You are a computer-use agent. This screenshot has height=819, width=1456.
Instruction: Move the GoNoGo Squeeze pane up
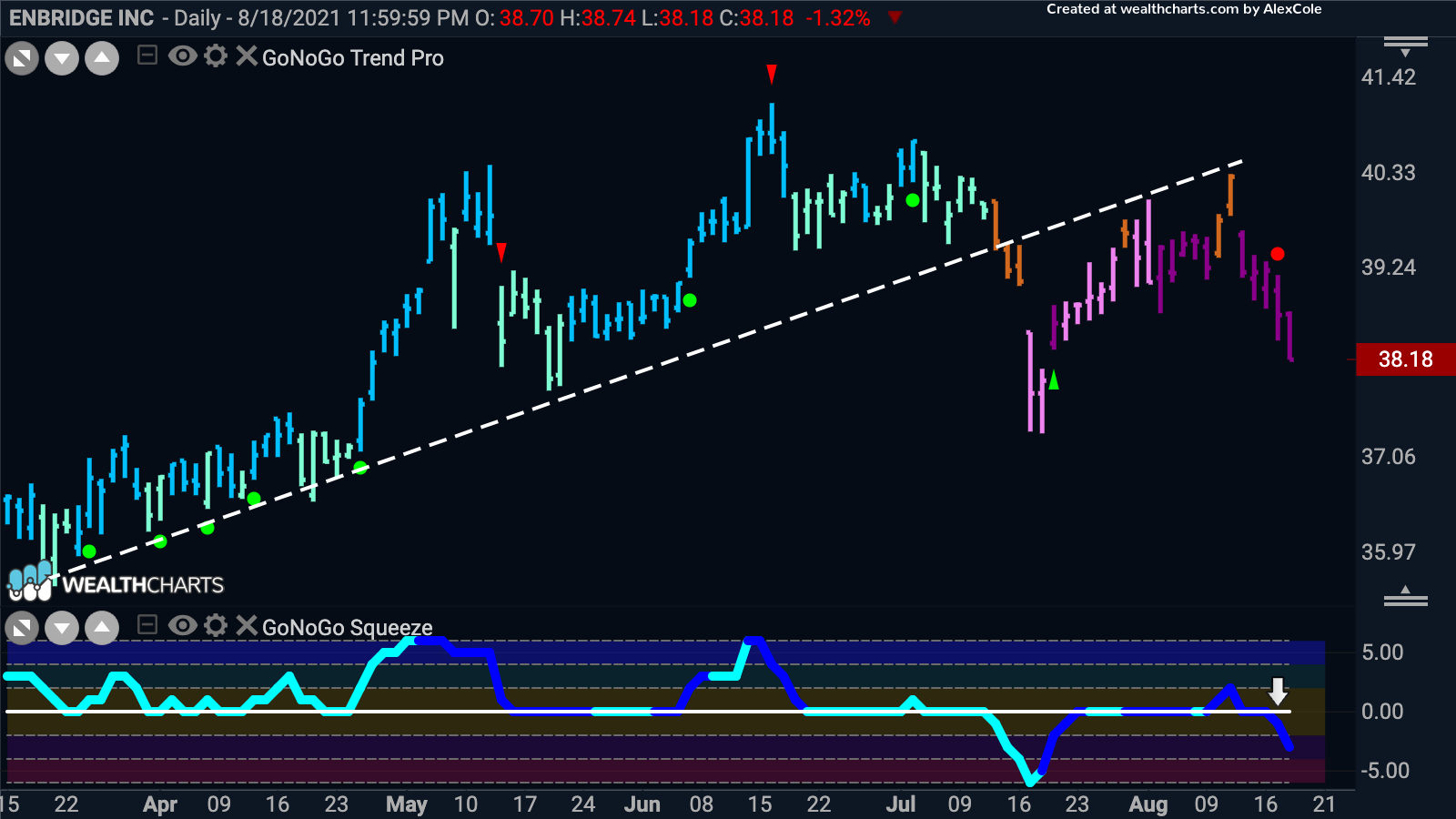pos(102,628)
